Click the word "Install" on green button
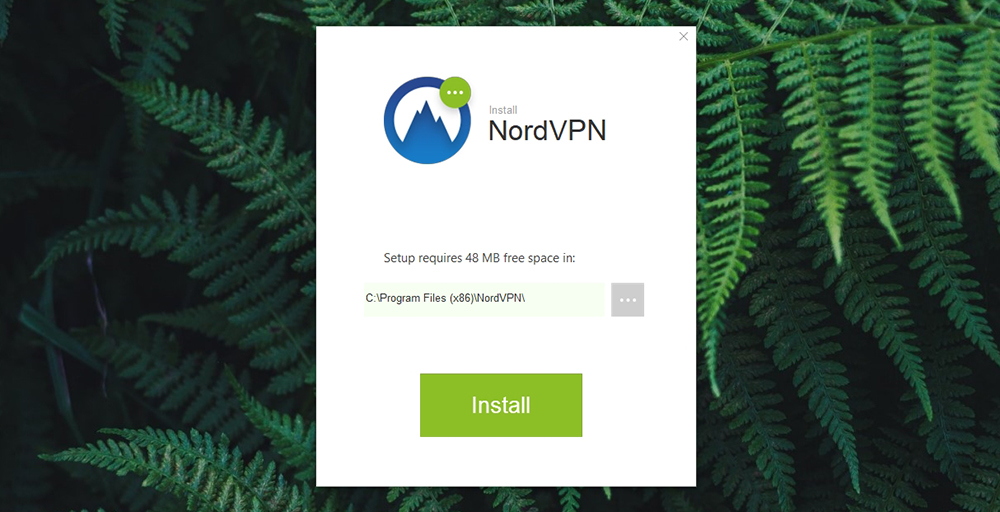This screenshot has width=1000, height=512. (501, 406)
